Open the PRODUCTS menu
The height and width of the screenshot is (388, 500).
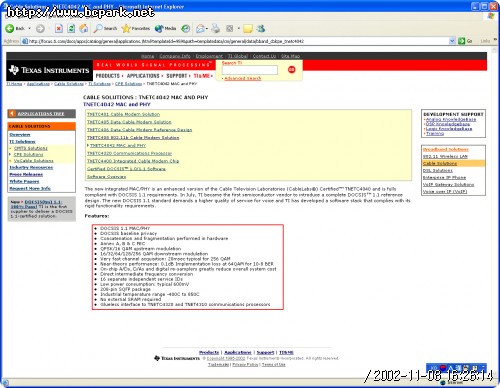click(109, 76)
